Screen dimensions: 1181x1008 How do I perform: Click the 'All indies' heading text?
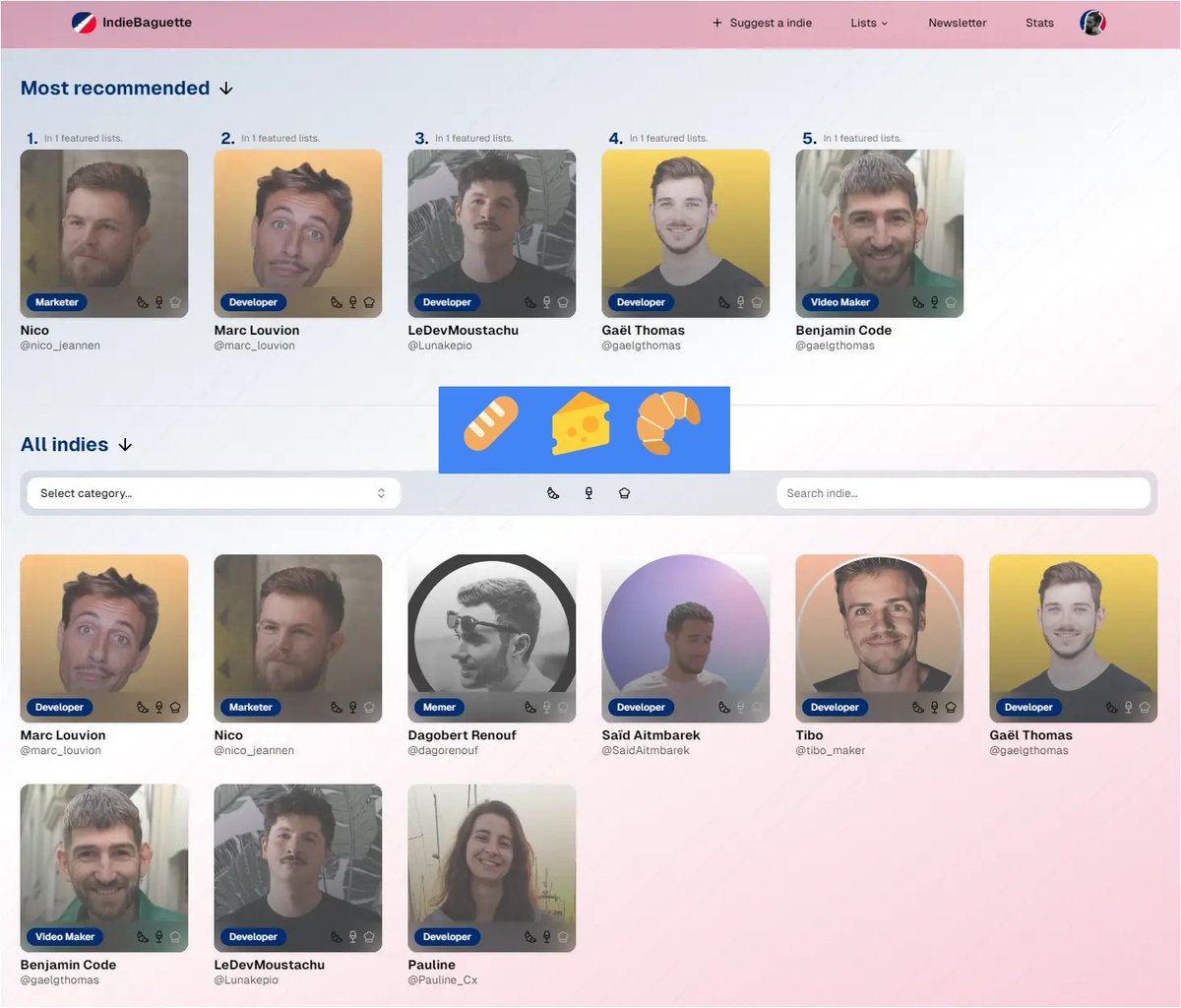click(64, 445)
